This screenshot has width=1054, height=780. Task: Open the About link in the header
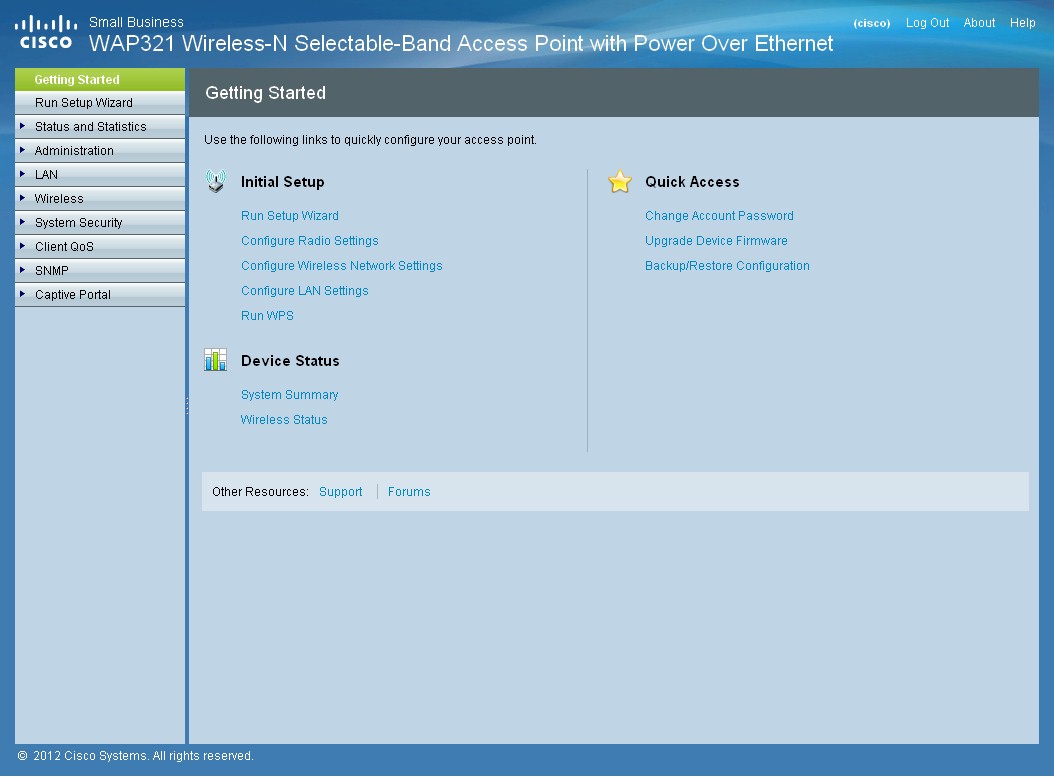979,23
